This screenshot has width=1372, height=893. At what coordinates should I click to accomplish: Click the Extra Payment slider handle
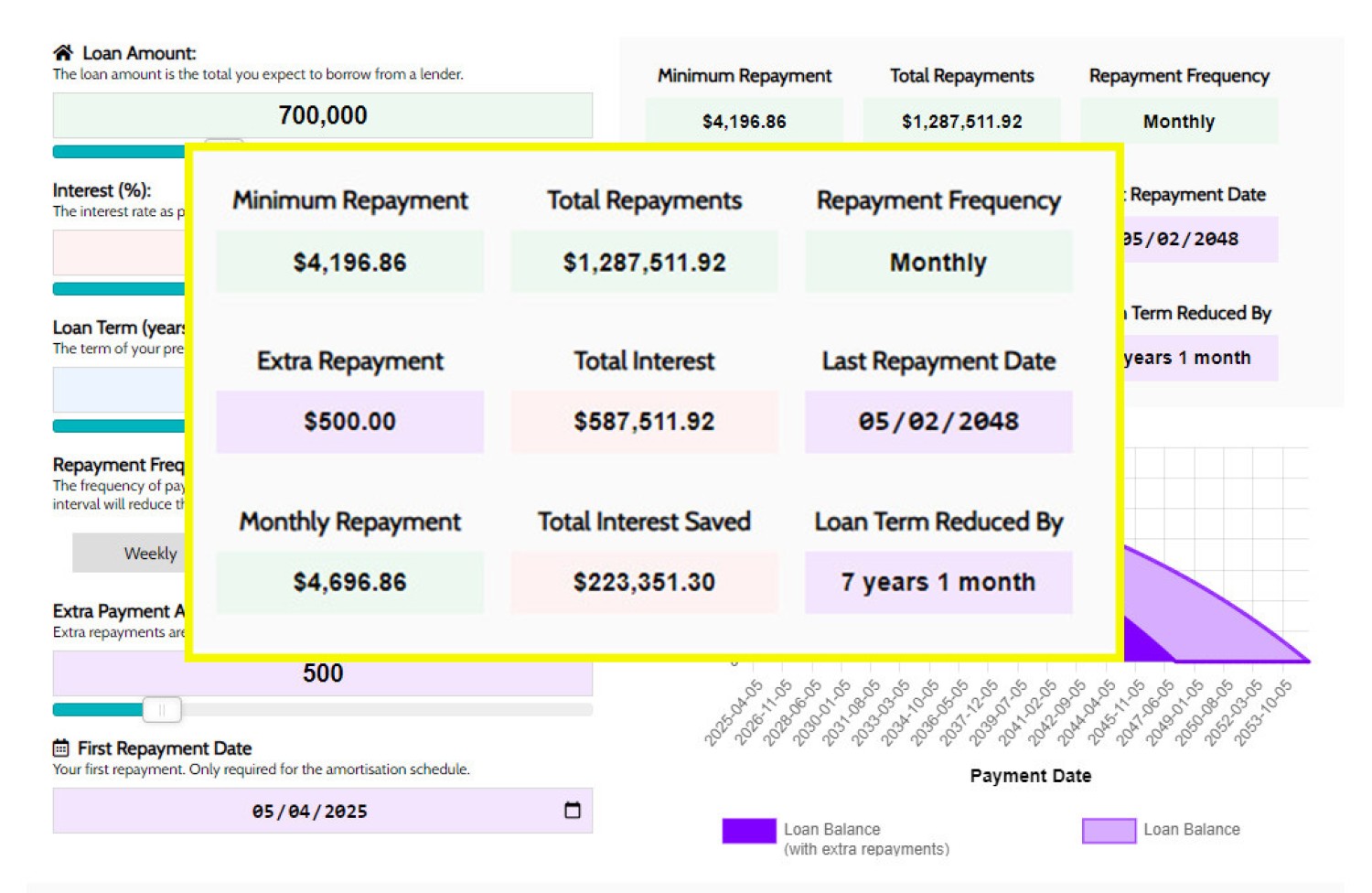[x=162, y=709]
